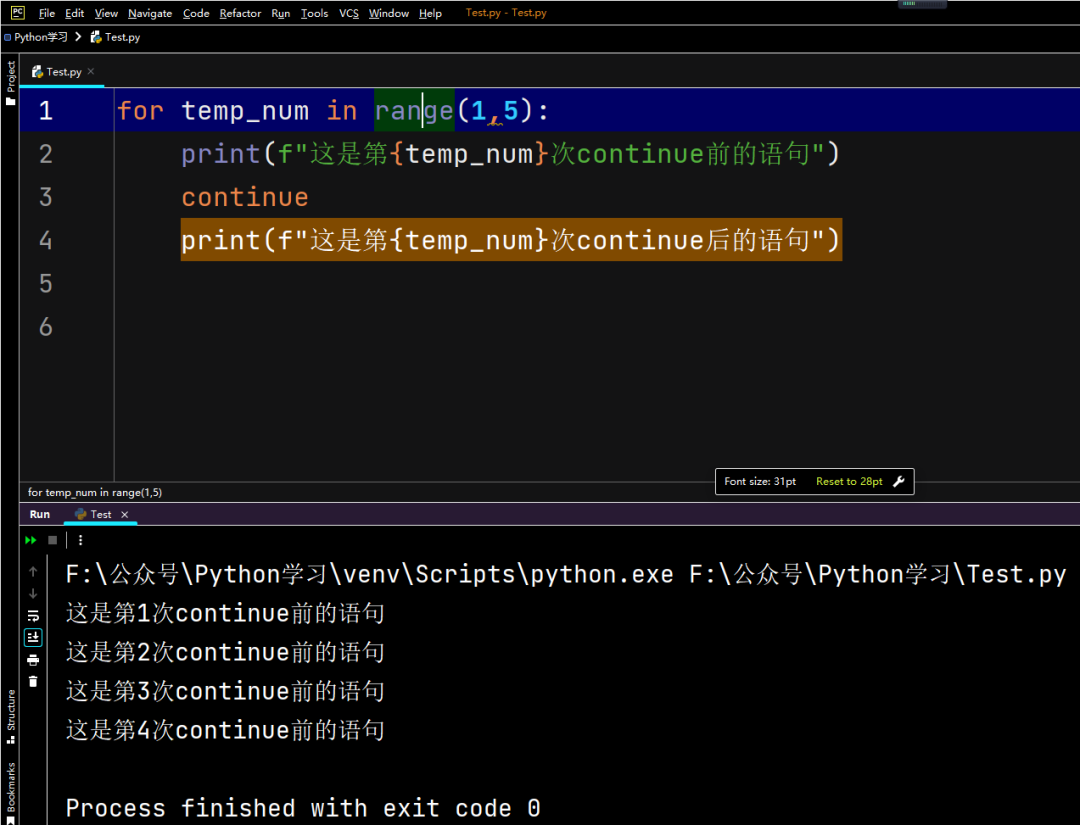The image size is (1080, 825).
Task: Open the font size settings wrench menu
Action: [x=897, y=481]
